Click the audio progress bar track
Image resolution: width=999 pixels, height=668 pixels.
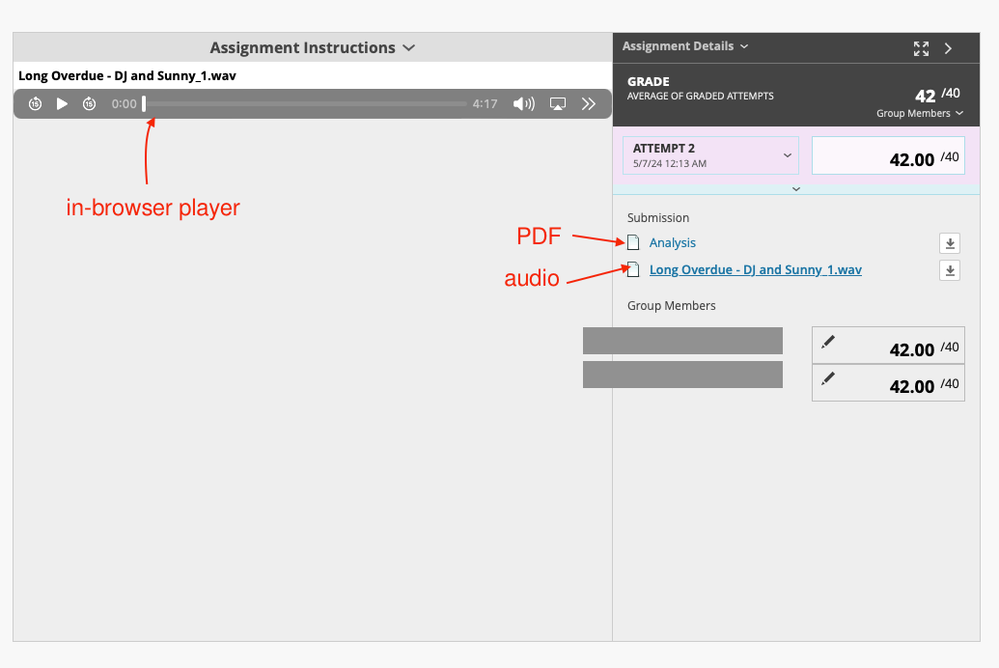[305, 104]
